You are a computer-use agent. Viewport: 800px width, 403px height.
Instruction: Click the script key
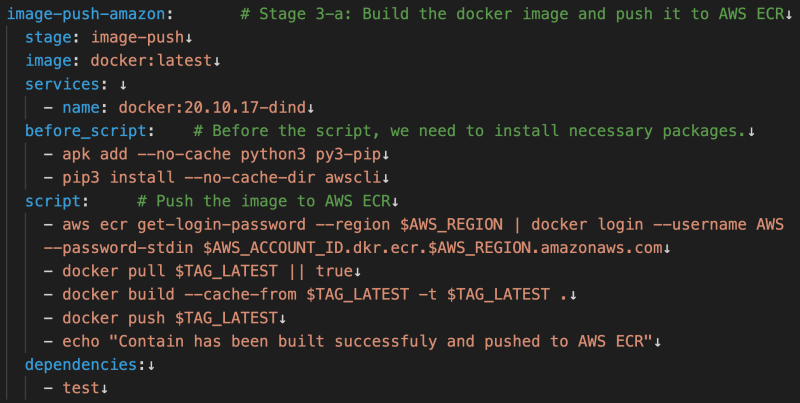tap(53, 201)
